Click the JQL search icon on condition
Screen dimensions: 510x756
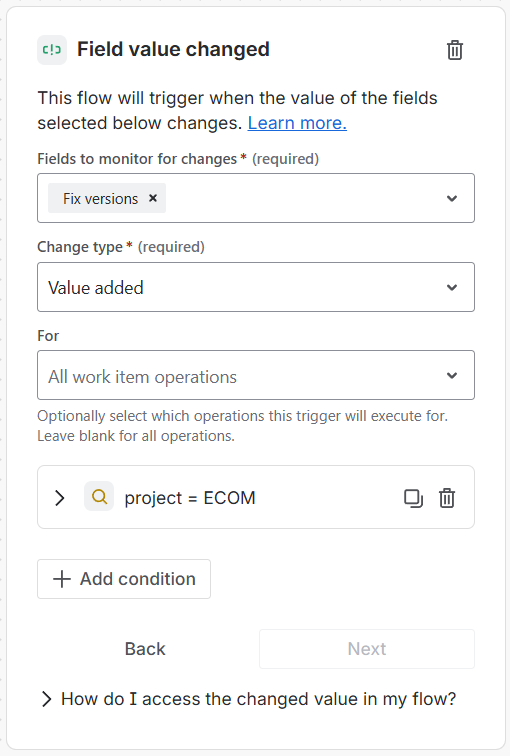pos(99,496)
